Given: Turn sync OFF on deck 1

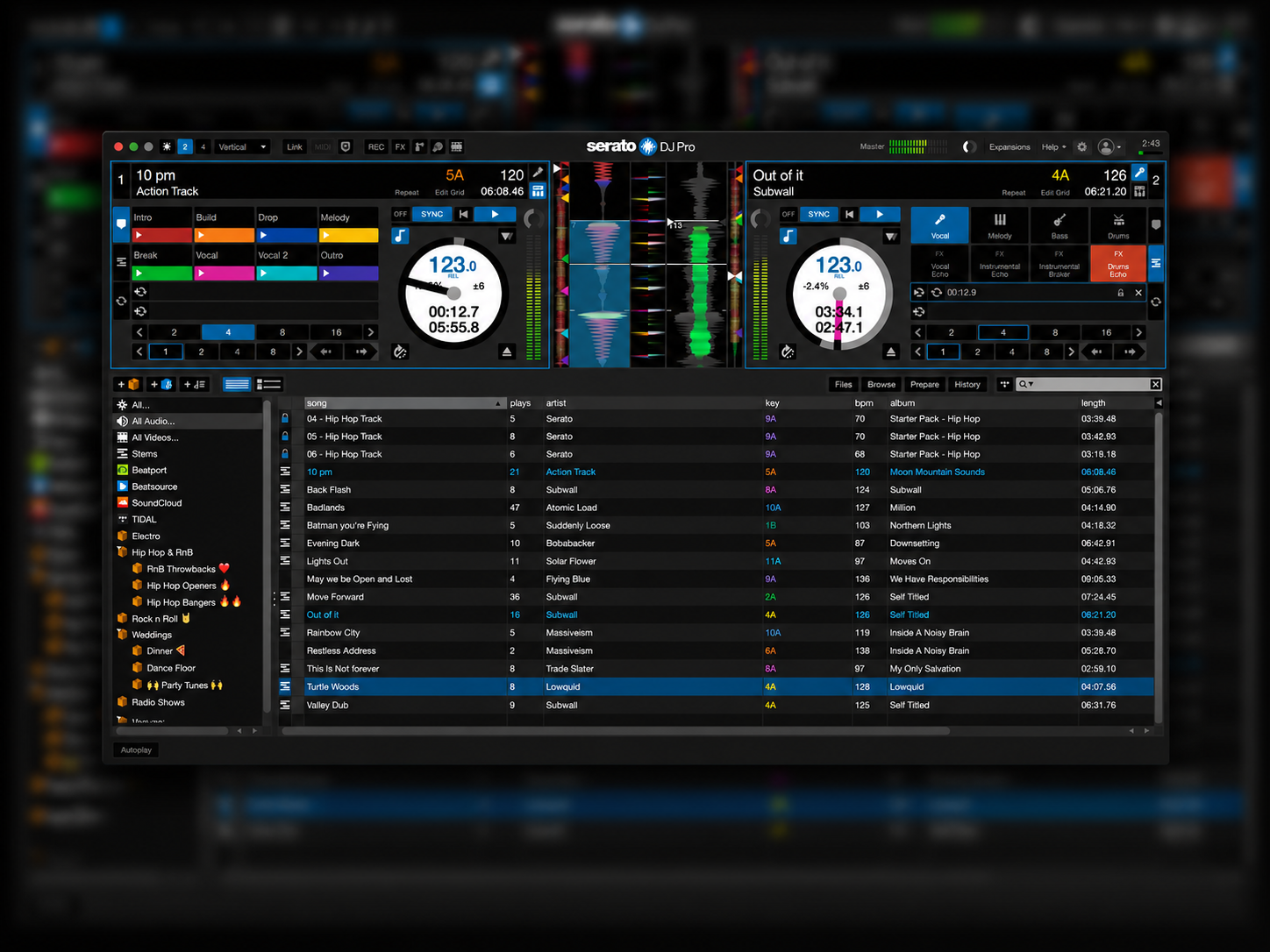Looking at the screenshot, I should click(x=401, y=214).
